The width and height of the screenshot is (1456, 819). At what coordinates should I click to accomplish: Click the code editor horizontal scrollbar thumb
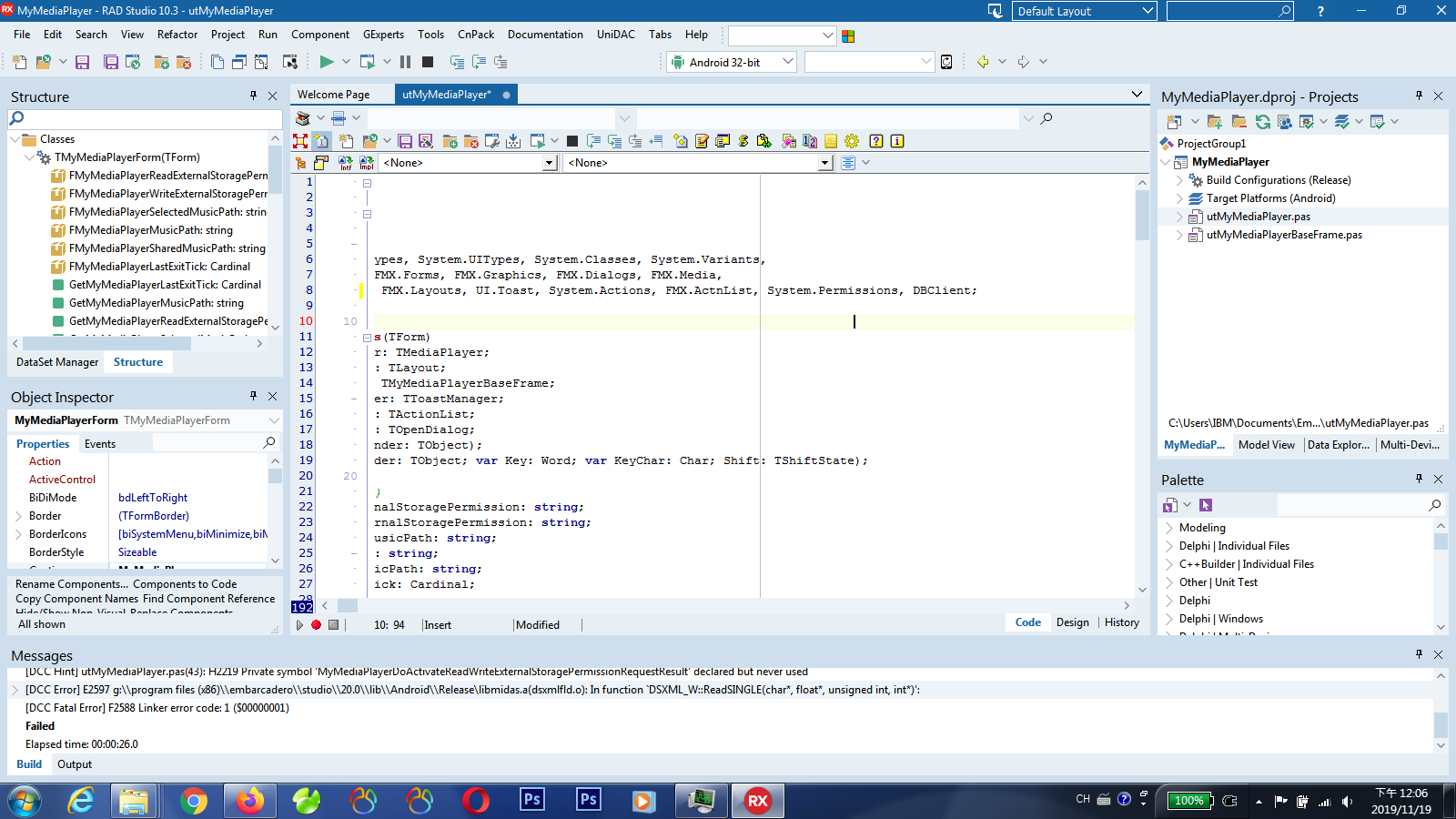tap(348, 605)
